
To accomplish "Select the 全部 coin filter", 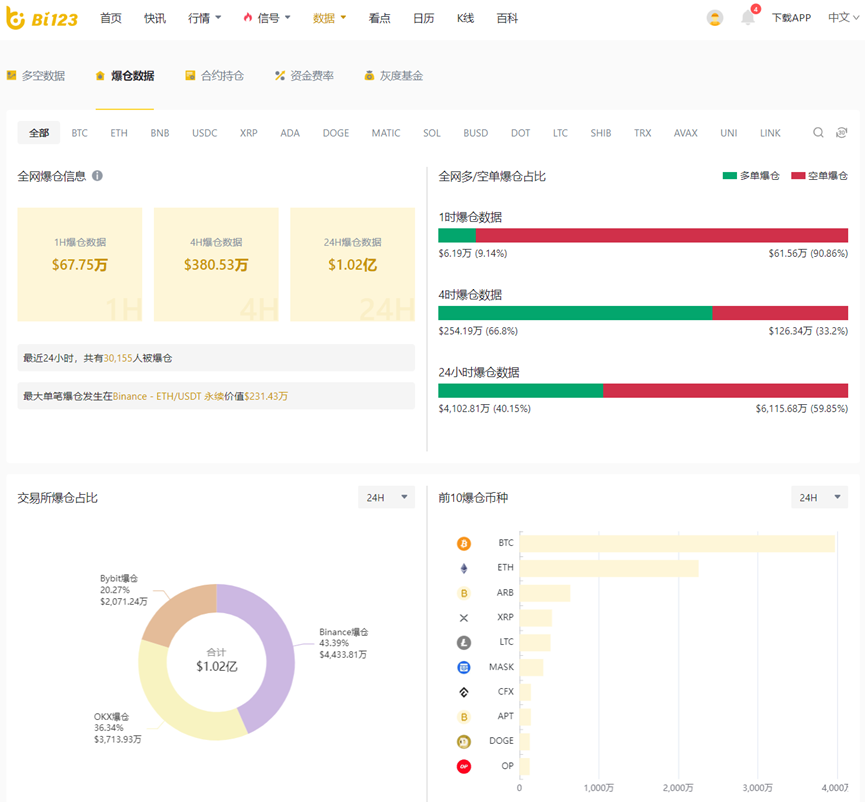I will pyautogui.click(x=39, y=133).
